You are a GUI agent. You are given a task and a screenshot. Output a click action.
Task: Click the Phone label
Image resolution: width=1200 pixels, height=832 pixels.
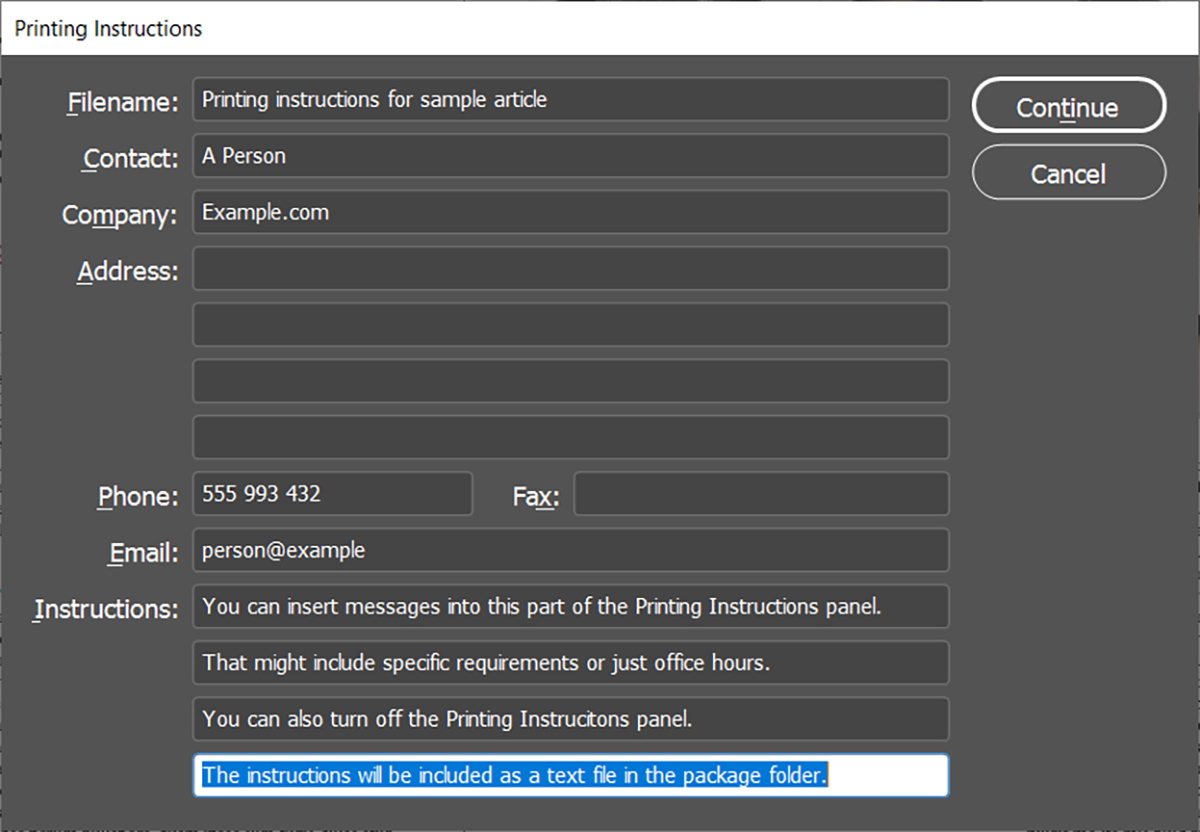click(138, 496)
